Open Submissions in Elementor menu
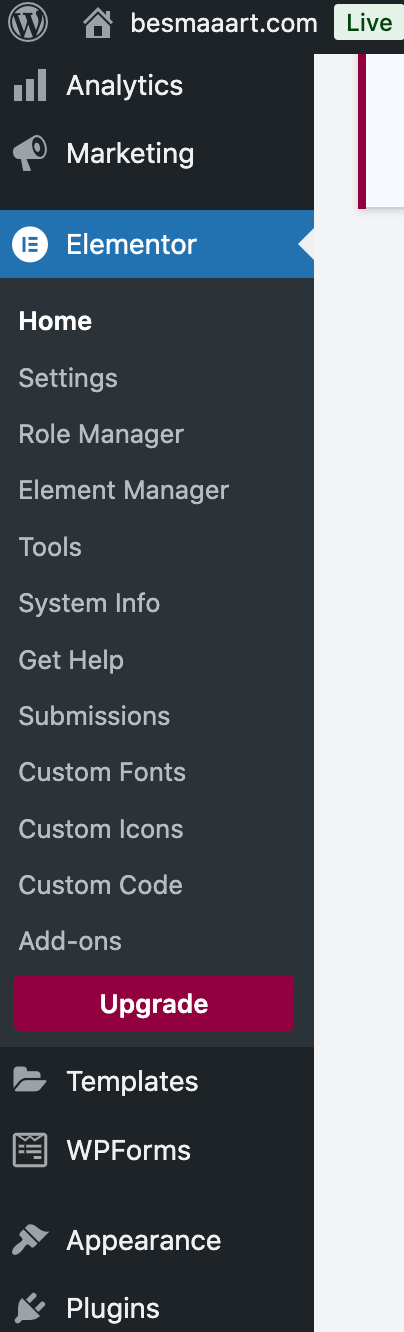404x1332 pixels. click(x=94, y=716)
